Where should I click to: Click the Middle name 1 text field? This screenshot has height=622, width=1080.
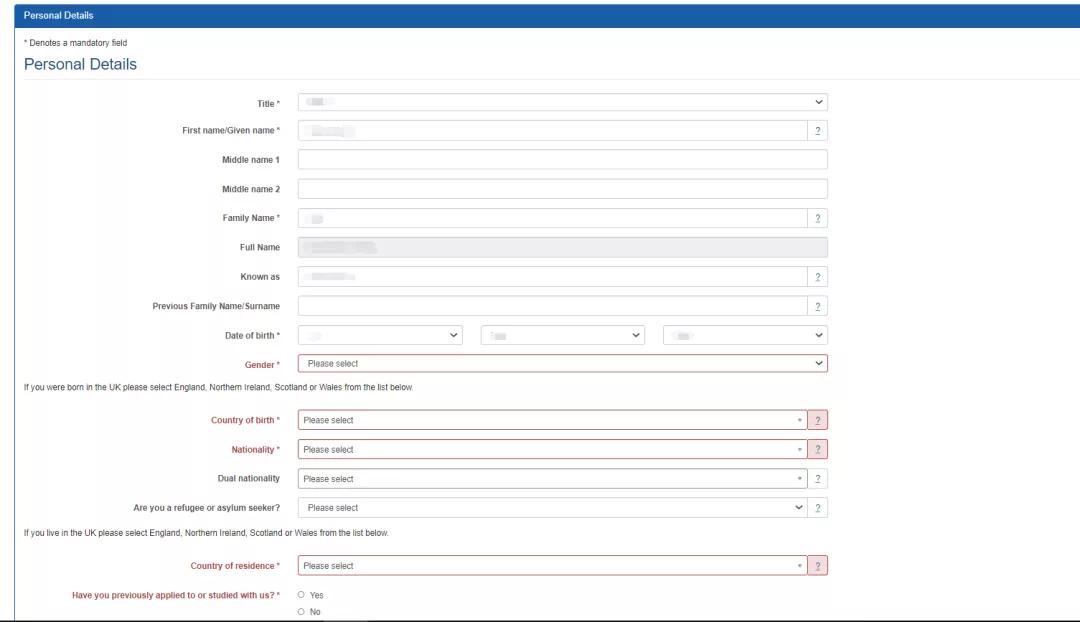tap(562, 160)
